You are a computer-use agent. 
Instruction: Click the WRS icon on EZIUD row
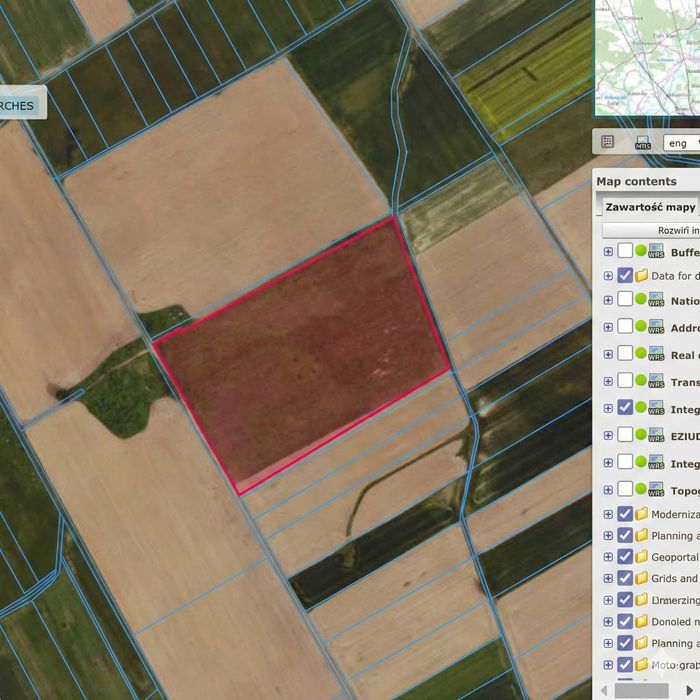656,435
